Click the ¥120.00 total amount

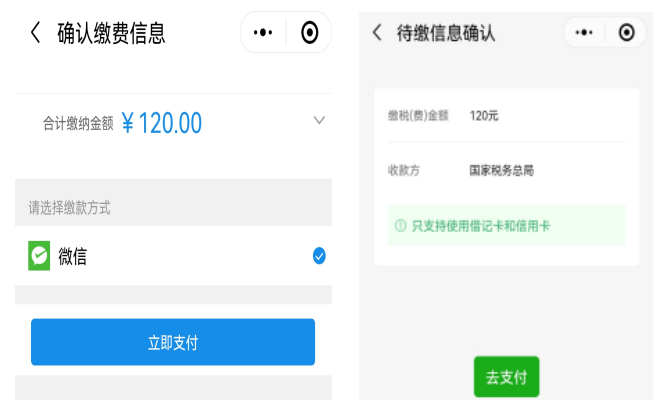click(161, 123)
